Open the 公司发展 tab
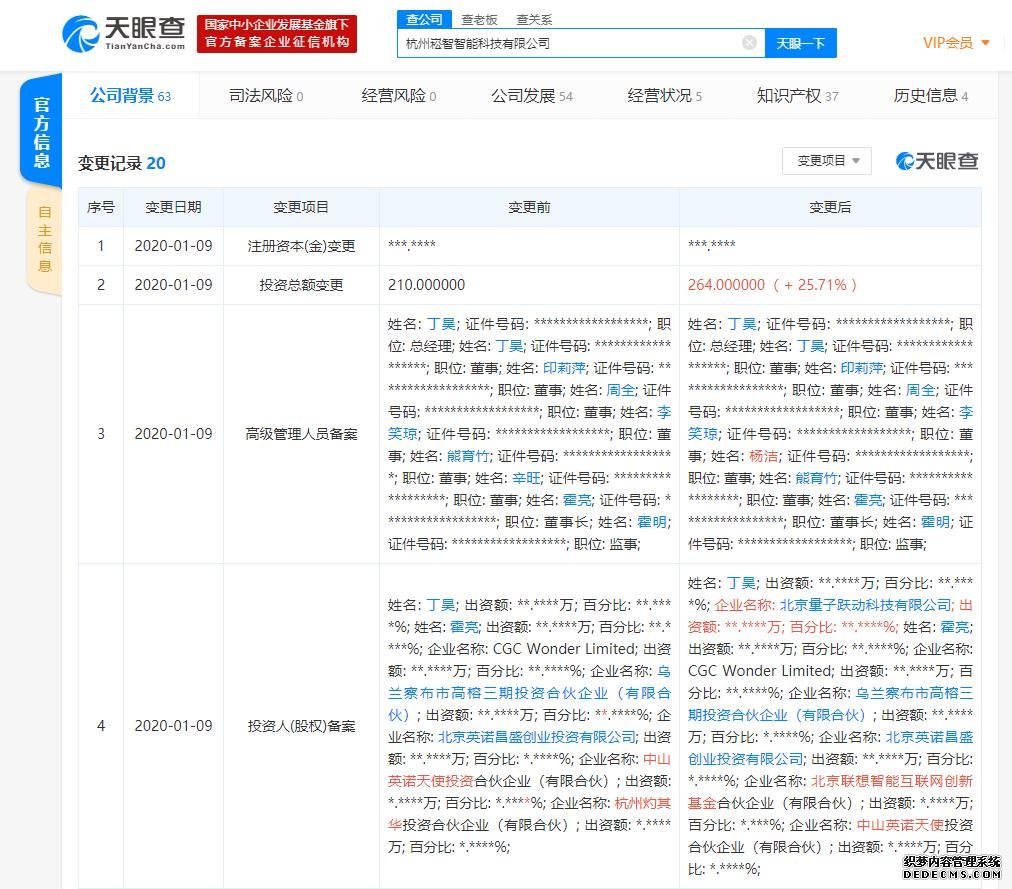The width and height of the screenshot is (1012, 889). pos(532,96)
